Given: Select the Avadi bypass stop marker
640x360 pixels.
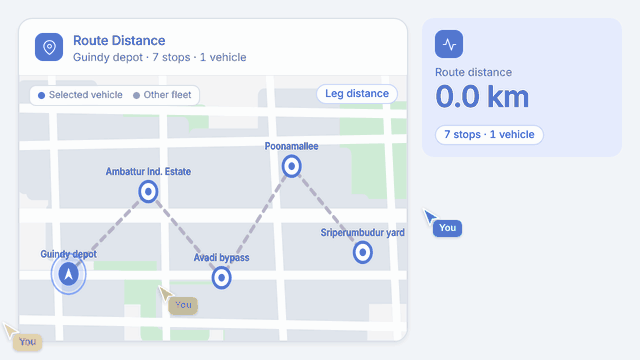Looking at the screenshot, I should pyautogui.click(x=222, y=278).
